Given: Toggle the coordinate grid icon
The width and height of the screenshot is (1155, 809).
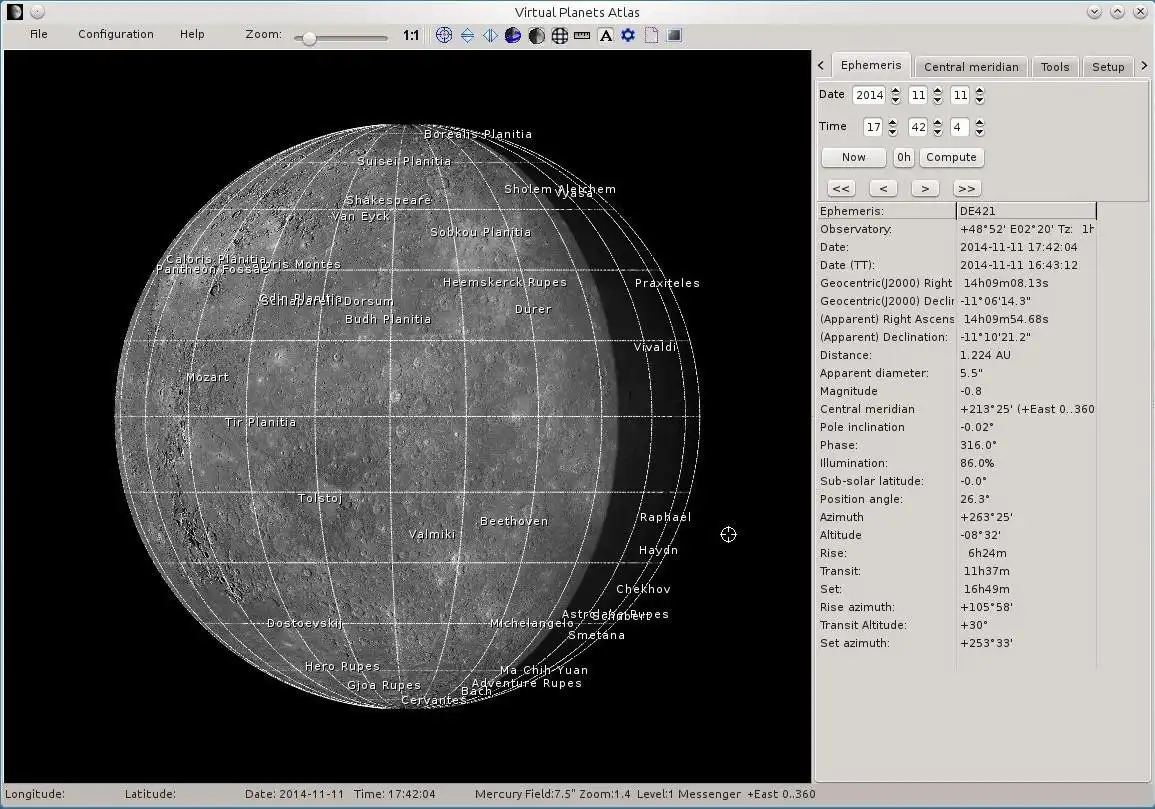Looking at the screenshot, I should (x=559, y=35).
